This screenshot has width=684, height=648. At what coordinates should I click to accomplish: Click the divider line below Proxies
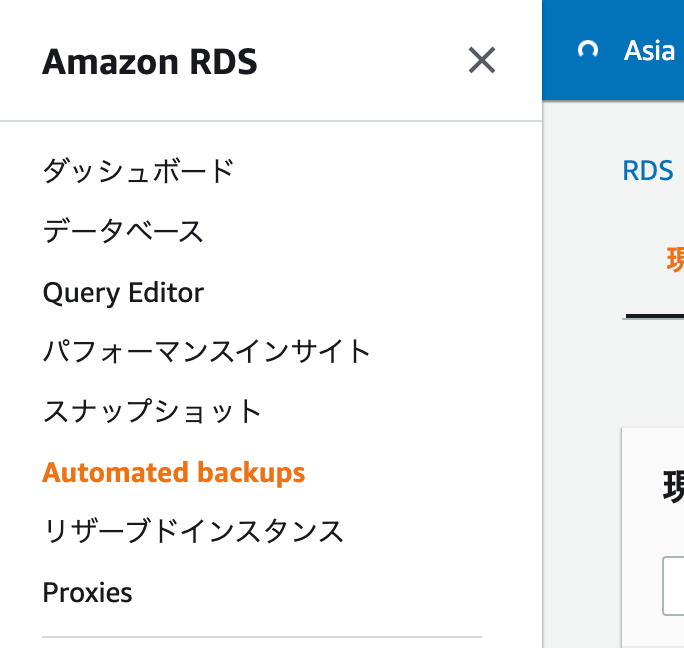[262, 637]
